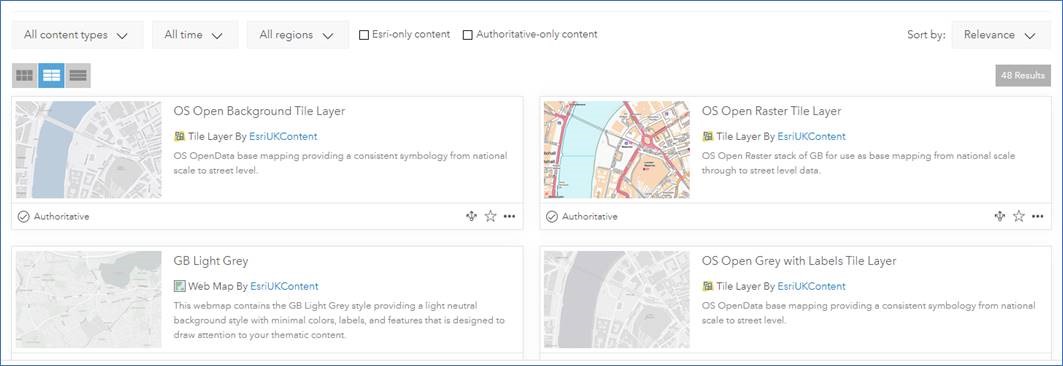Click Tile Layer type icon on OS Open Background

[179, 136]
